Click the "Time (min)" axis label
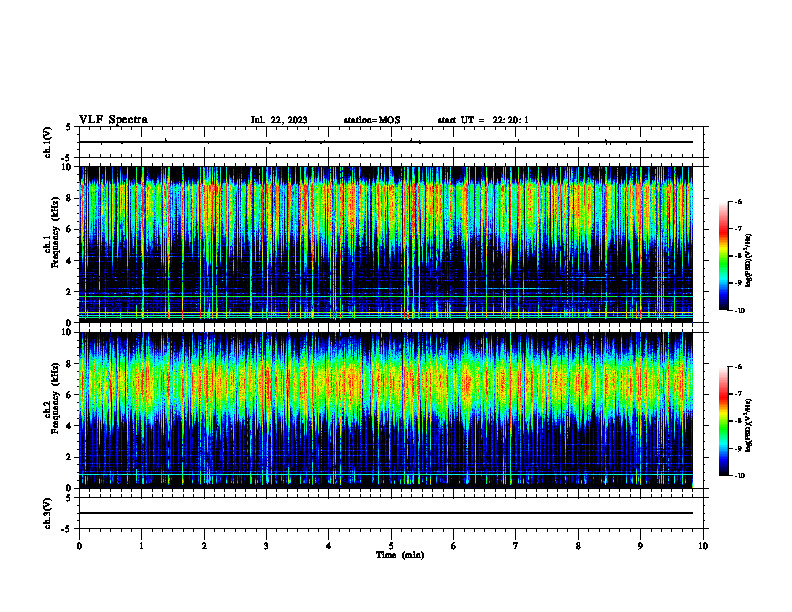The width and height of the screenshot is (792, 612). [x=400, y=554]
